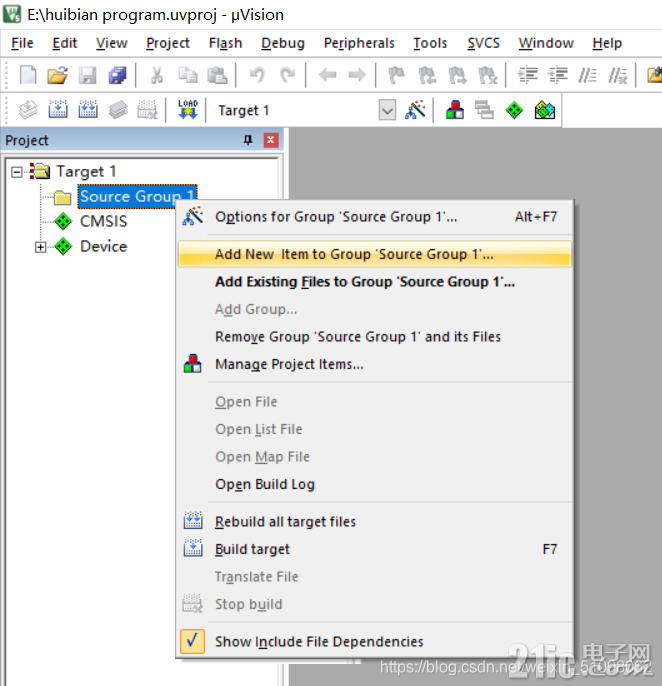Click the Open file folder icon

[58, 75]
